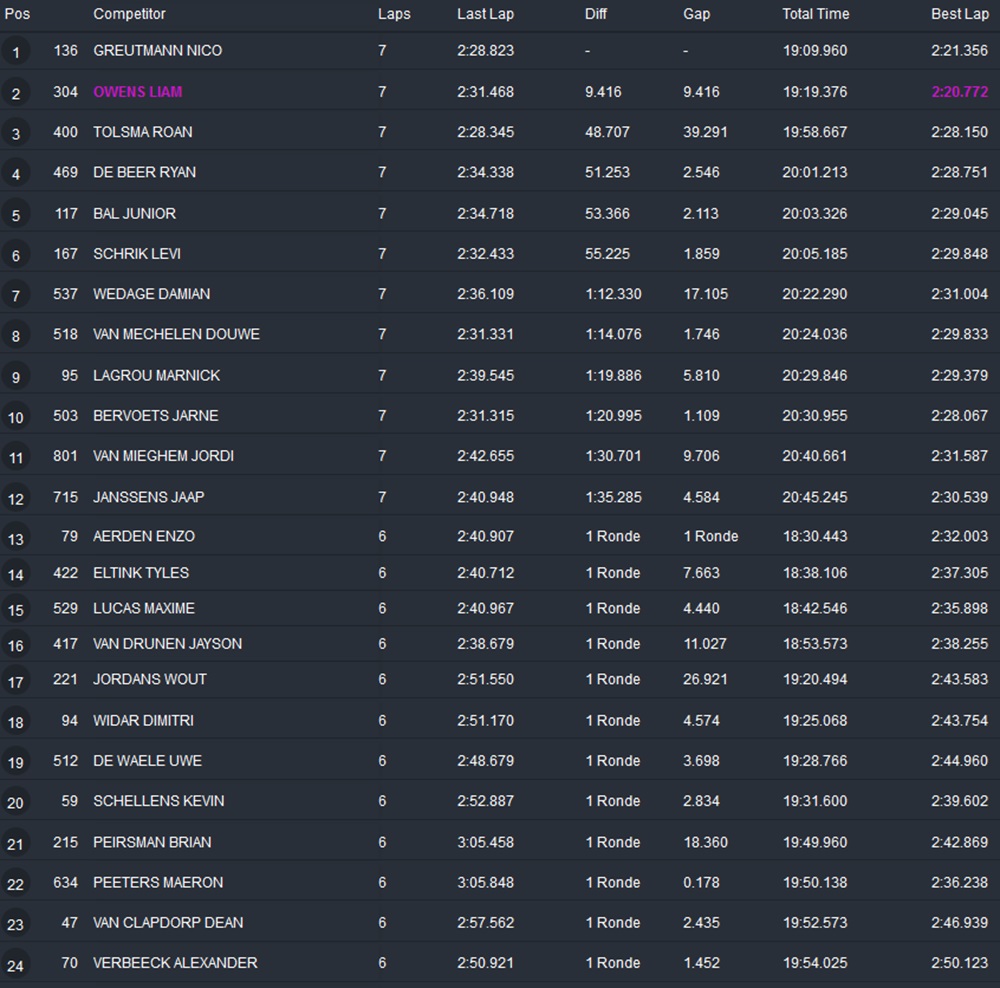Select the VERBEECK ALEXANDER name
Image resolution: width=1000 pixels, height=988 pixels.
tap(175, 962)
